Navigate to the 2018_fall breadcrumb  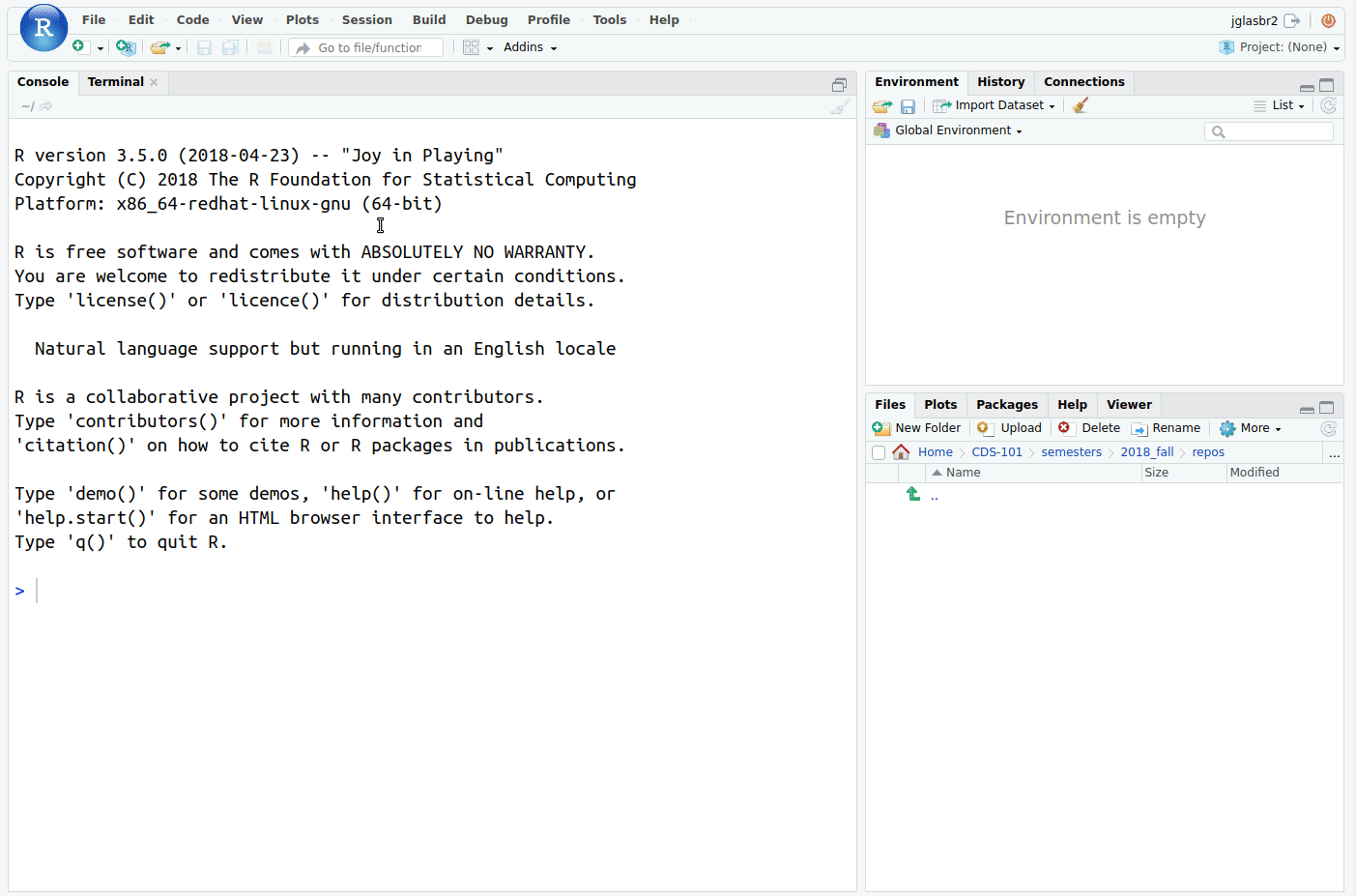pyautogui.click(x=1146, y=452)
